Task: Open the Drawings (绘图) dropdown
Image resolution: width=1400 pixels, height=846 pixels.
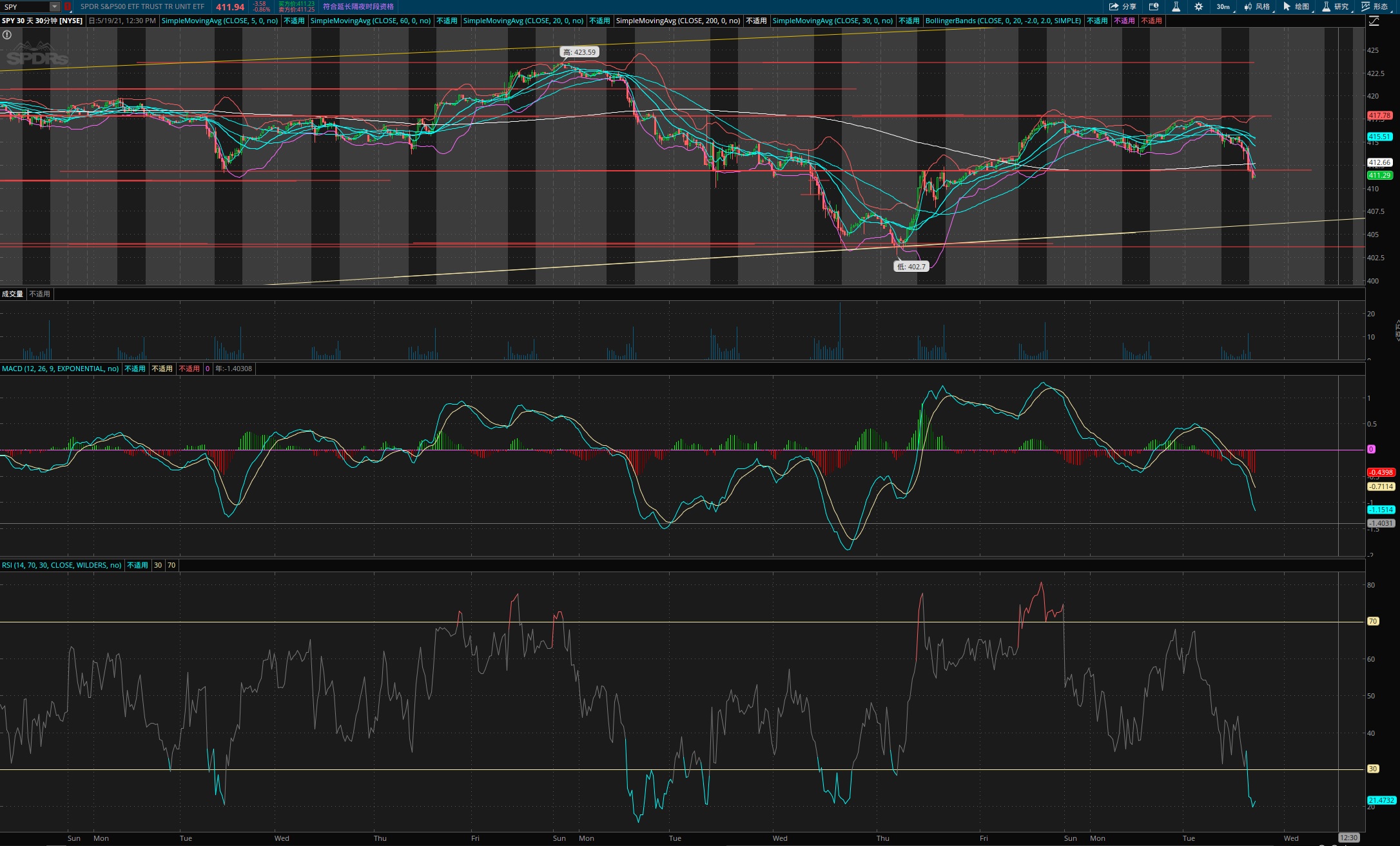Action: 1297,6
